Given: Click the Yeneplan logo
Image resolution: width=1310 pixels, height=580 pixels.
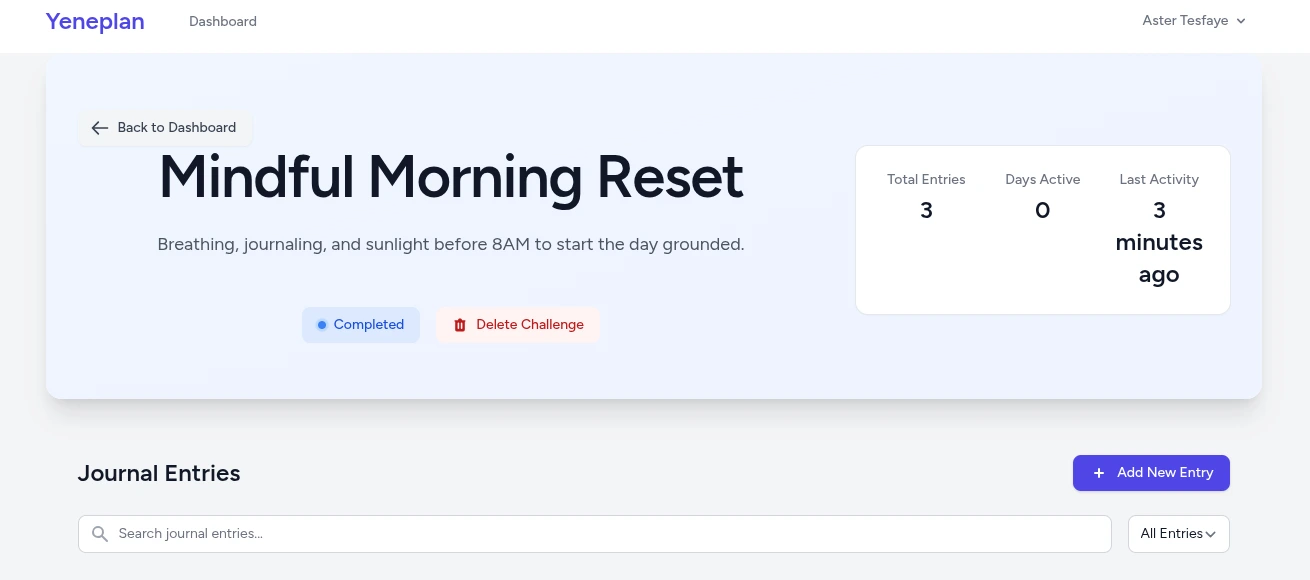Looking at the screenshot, I should (95, 21).
